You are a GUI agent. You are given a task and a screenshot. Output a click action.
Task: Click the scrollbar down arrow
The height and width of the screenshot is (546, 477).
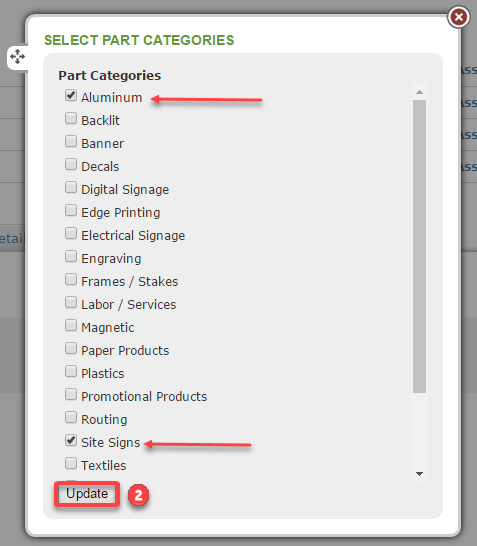click(420, 474)
